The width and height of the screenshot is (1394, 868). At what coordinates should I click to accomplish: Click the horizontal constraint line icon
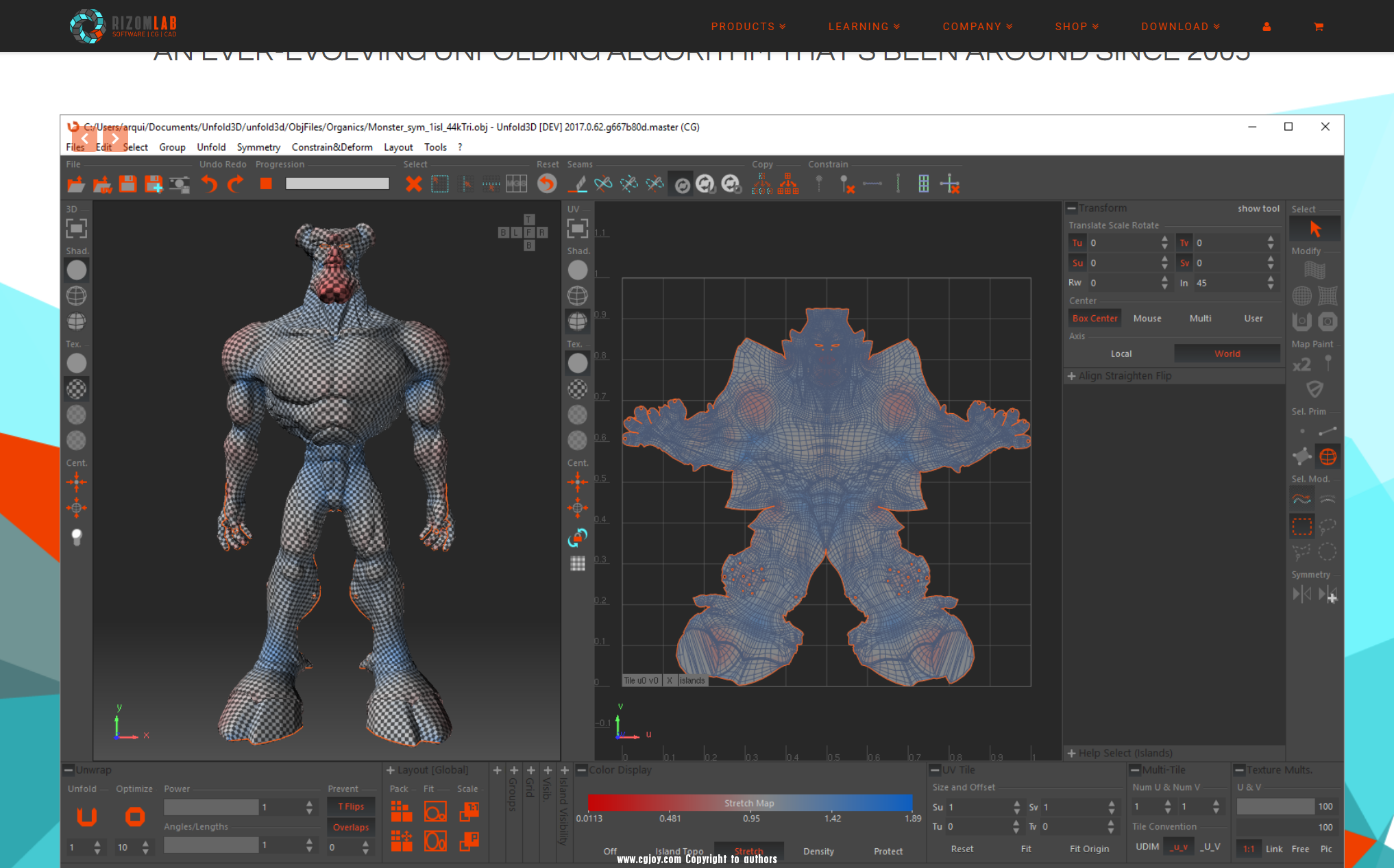[x=872, y=184]
